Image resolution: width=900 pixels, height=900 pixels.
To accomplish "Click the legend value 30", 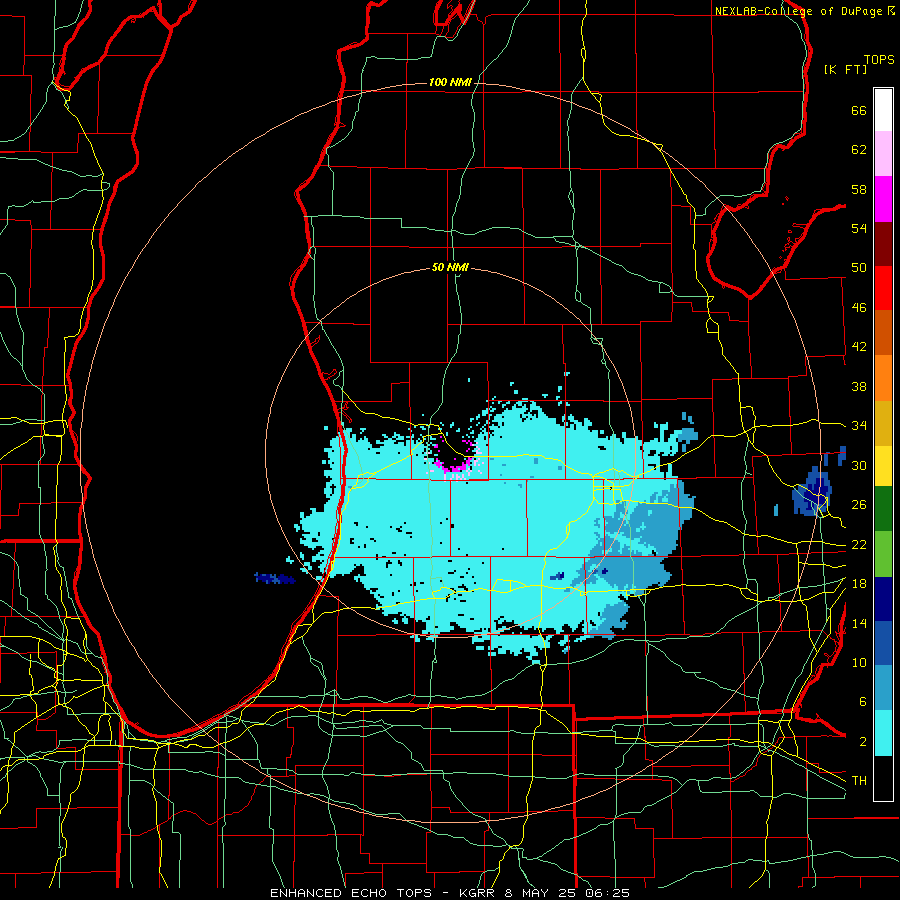I will 859,465.
